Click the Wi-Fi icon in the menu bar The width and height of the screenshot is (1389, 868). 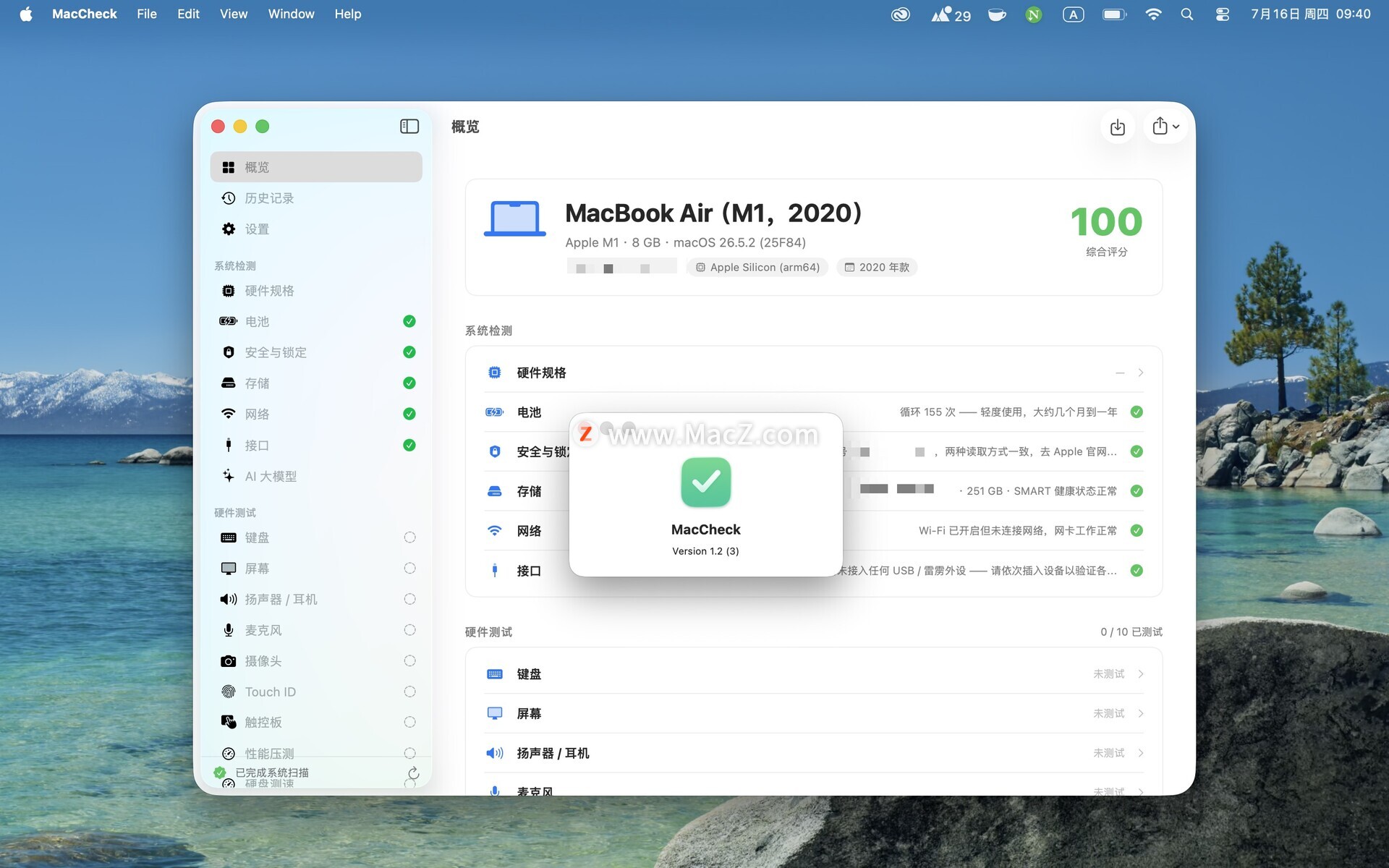[1153, 14]
